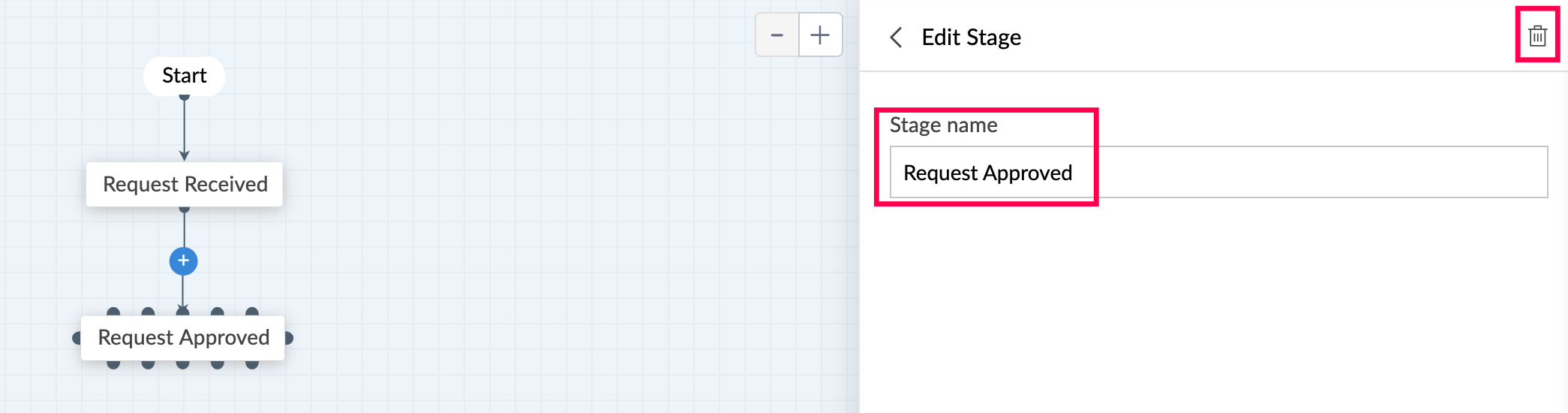1568x413 pixels.
Task: Select the Start node
Action: tap(184, 76)
